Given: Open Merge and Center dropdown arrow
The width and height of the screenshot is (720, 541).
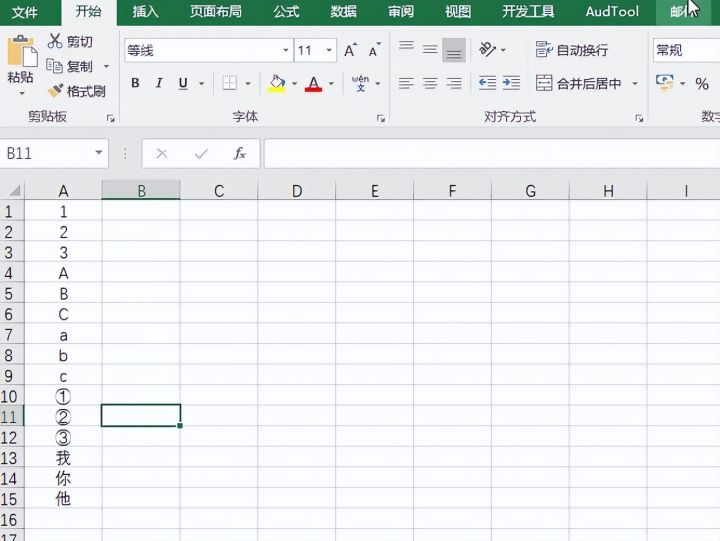Looking at the screenshot, I should (635, 84).
